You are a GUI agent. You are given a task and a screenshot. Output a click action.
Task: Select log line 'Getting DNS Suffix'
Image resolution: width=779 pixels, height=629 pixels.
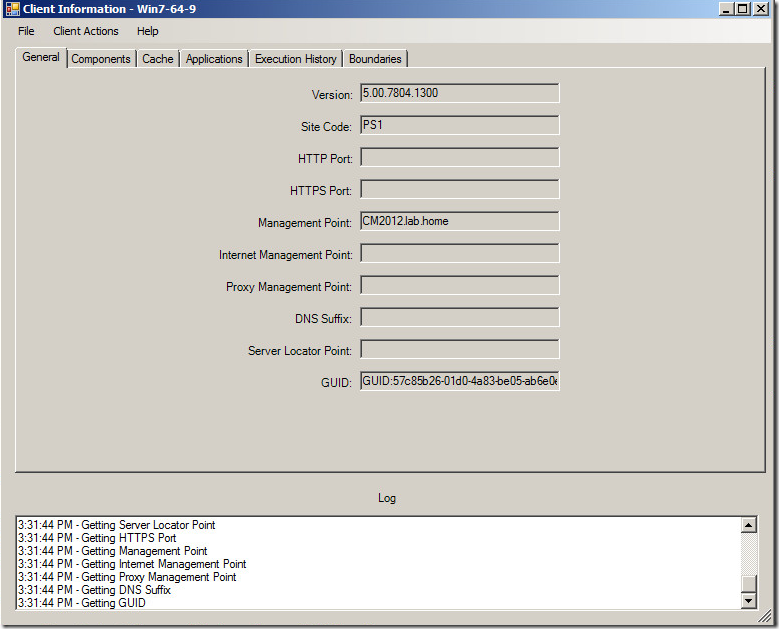point(94,590)
